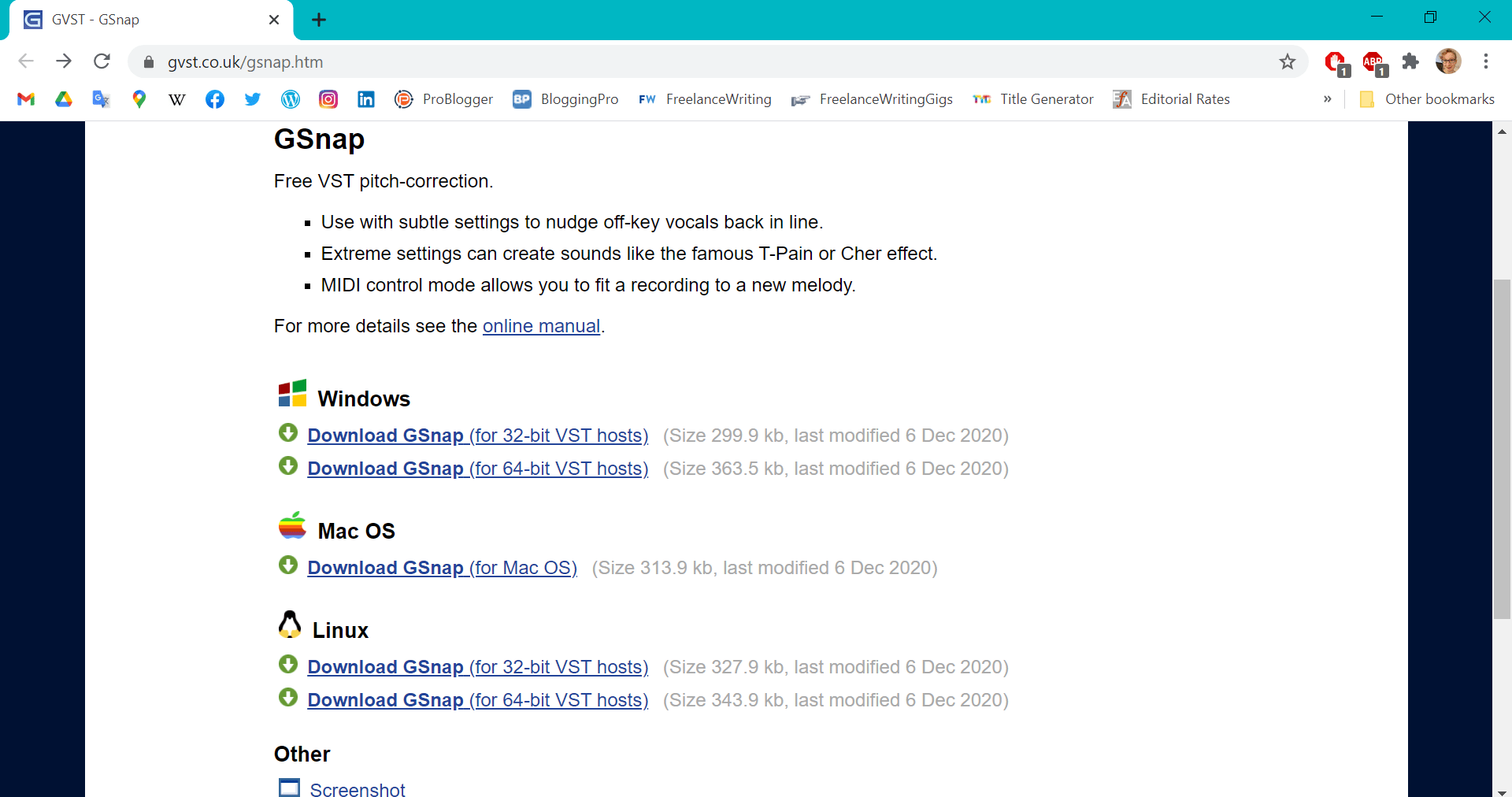Open the Adblock Plus extension
1512x797 pixels.
pyautogui.click(x=1374, y=62)
